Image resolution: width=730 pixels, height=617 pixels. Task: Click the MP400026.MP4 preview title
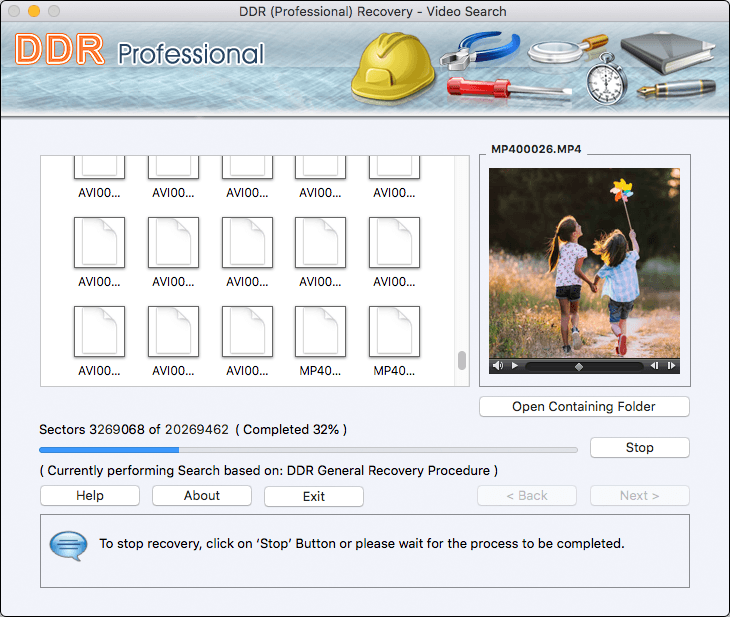click(536, 149)
